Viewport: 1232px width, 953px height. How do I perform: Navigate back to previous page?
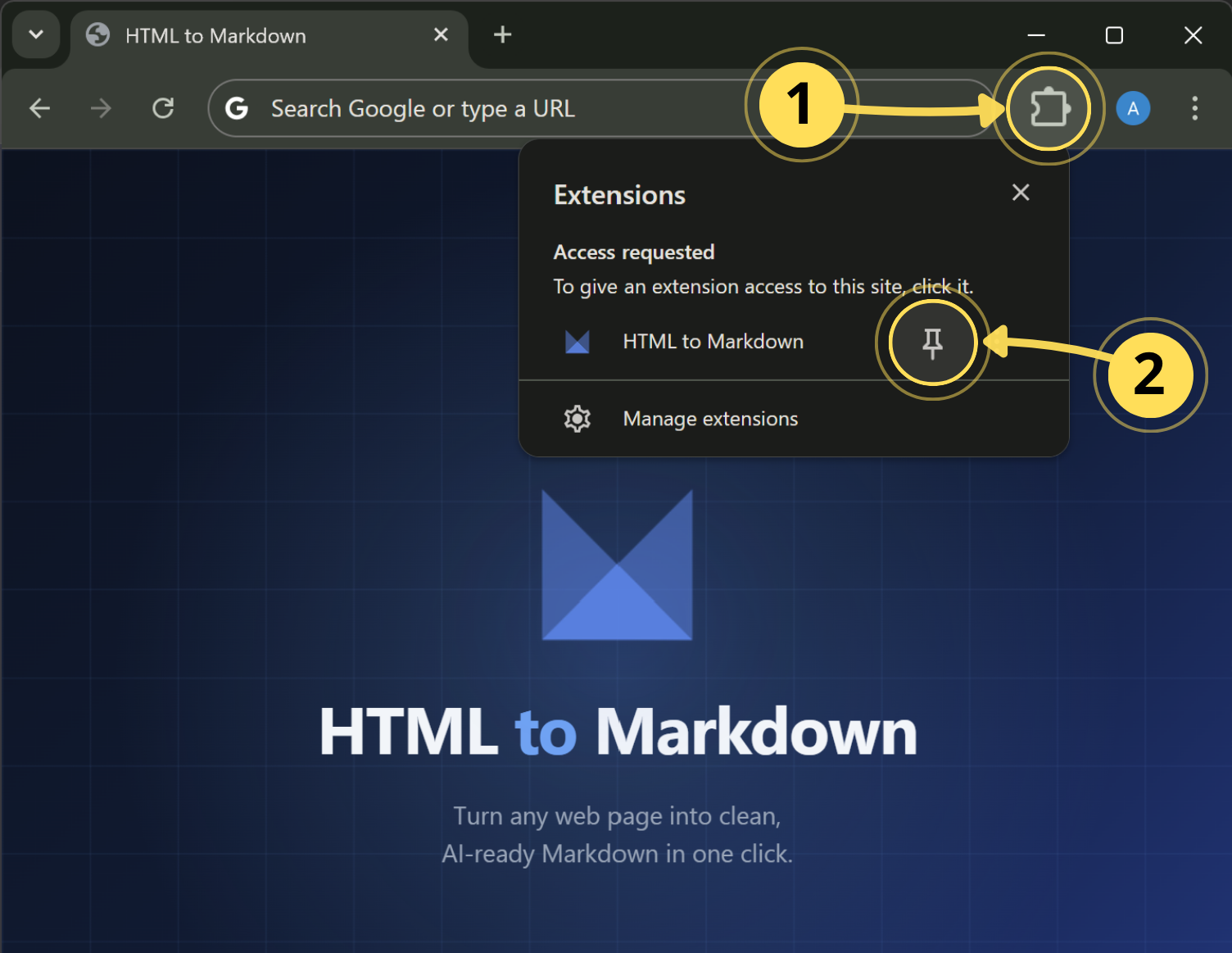coord(39,107)
